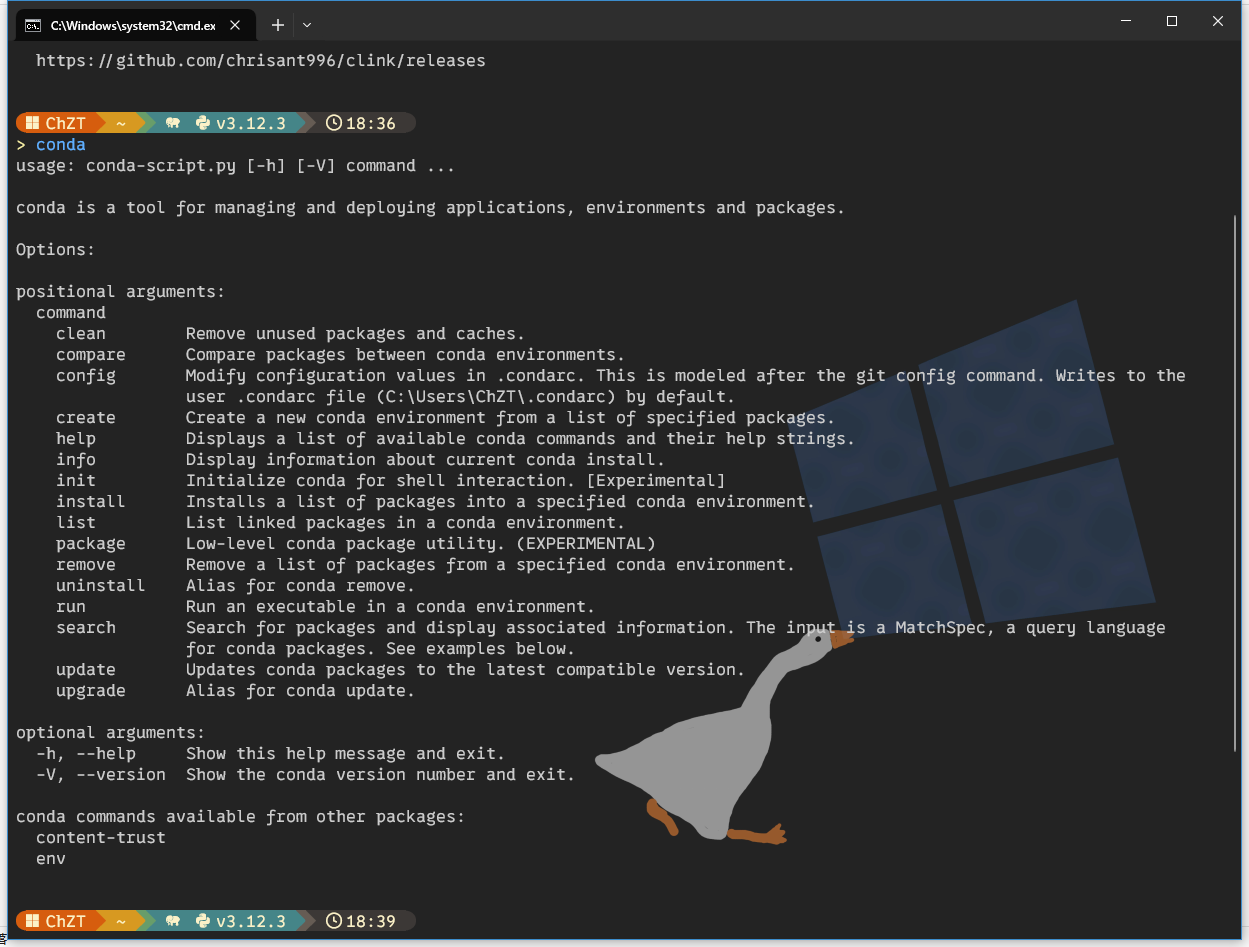The height and width of the screenshot is (947, 1249).
Task: Click the tilde home segment in the 18:36 prompt
Action: (x=121, y=123)
